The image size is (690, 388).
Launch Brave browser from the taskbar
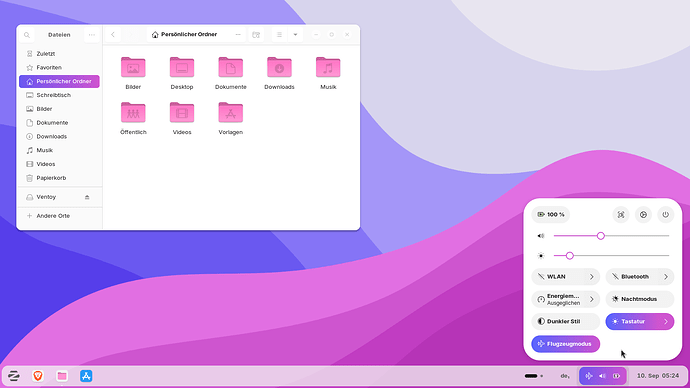(x=38, y=376)
